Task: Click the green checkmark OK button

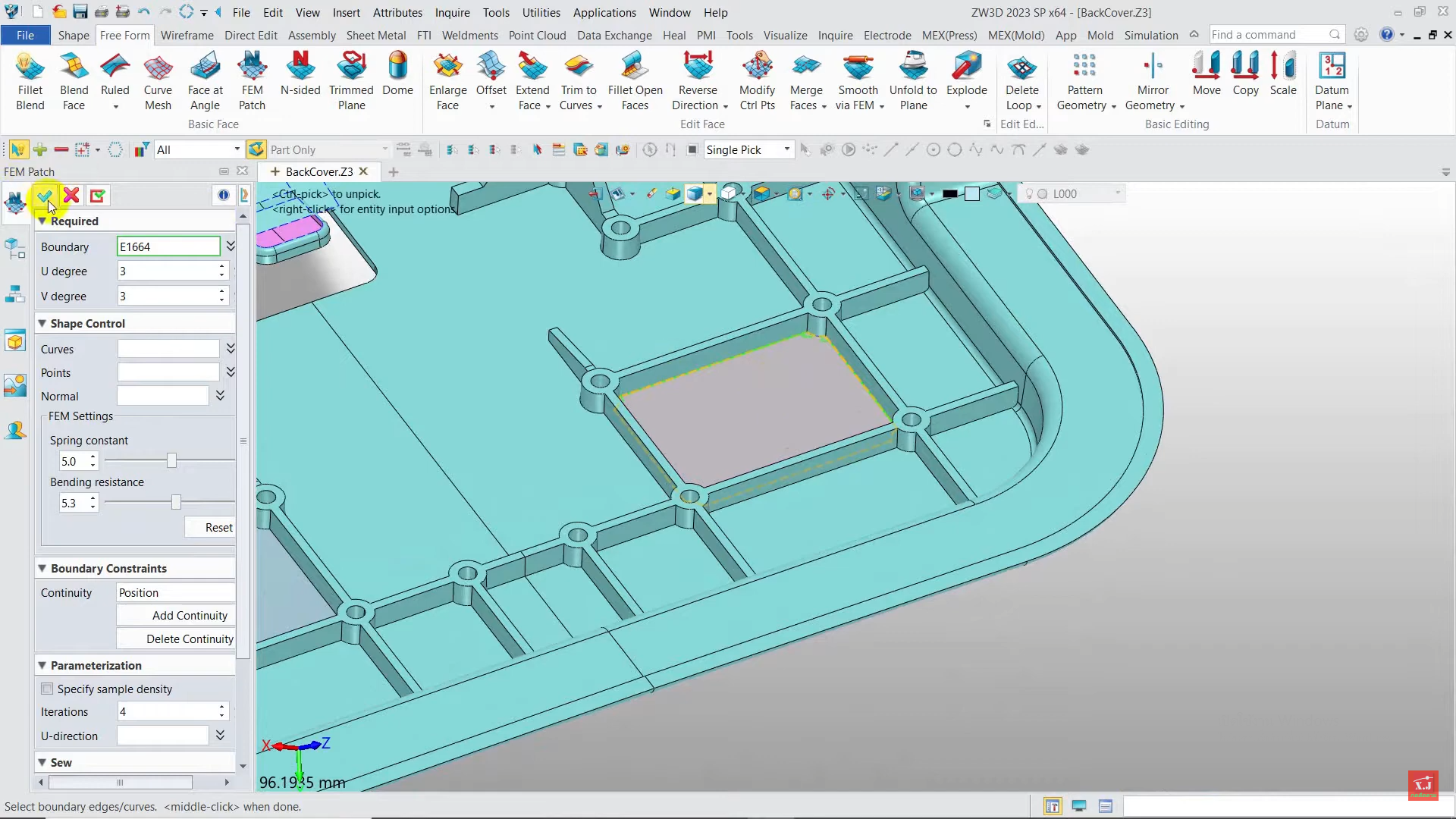Action: point(45,196)
